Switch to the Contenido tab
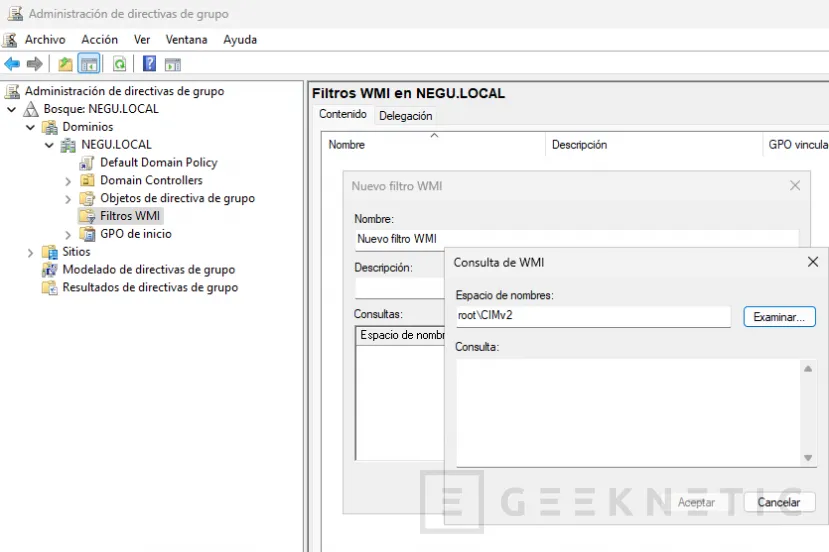 (343, 114)
